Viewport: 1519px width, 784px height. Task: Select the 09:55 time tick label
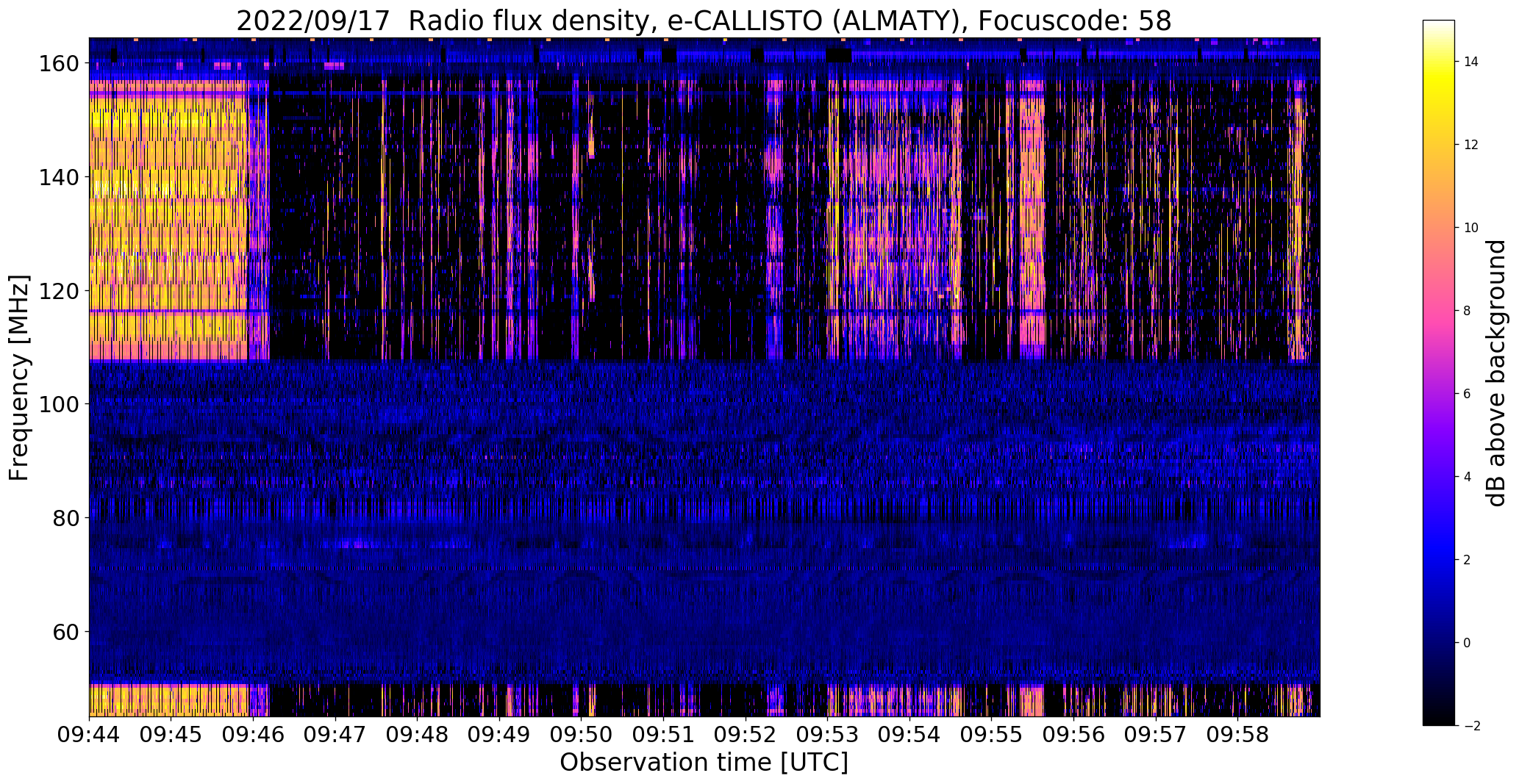[991, 734]
